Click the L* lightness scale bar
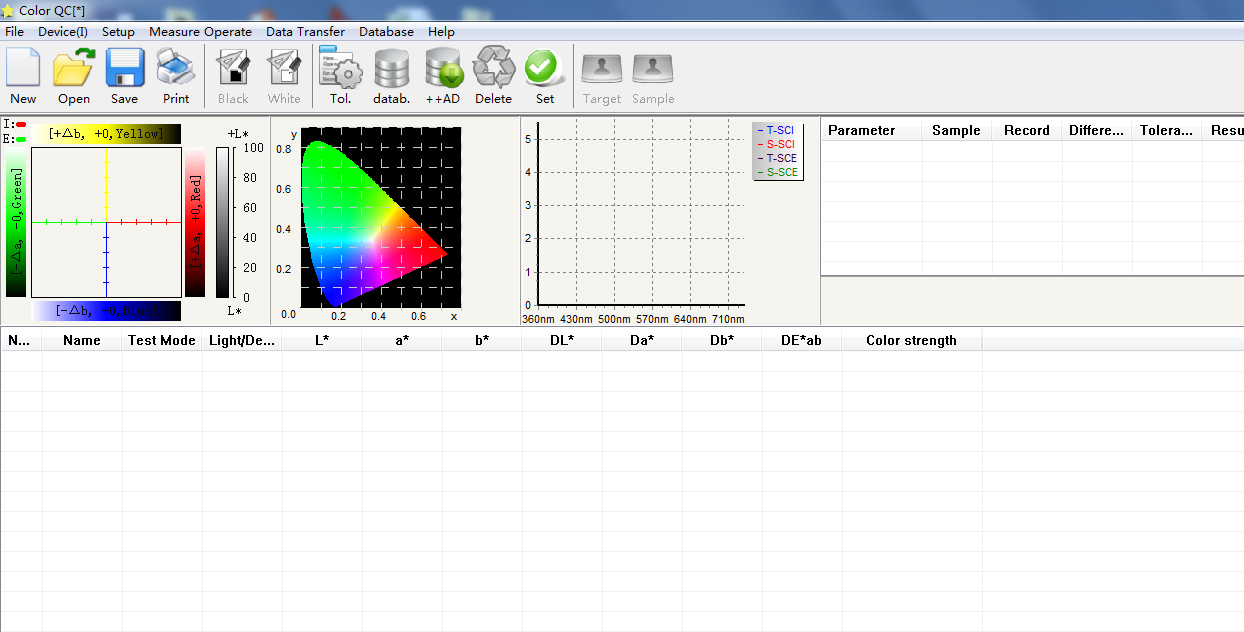Viewport: 1244px width, 632px height. (222, 222)
